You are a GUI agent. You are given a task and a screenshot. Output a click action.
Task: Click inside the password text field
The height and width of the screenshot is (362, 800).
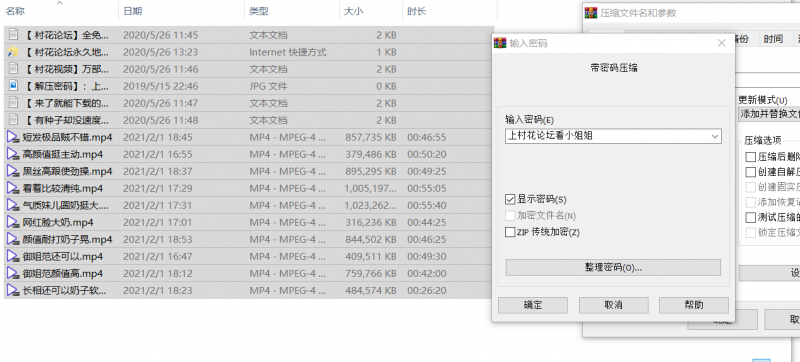[607, 136]
